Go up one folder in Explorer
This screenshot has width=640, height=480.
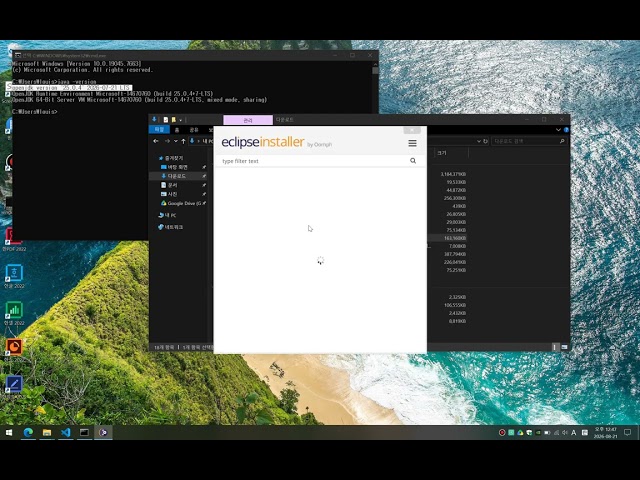tap(183, 141)
